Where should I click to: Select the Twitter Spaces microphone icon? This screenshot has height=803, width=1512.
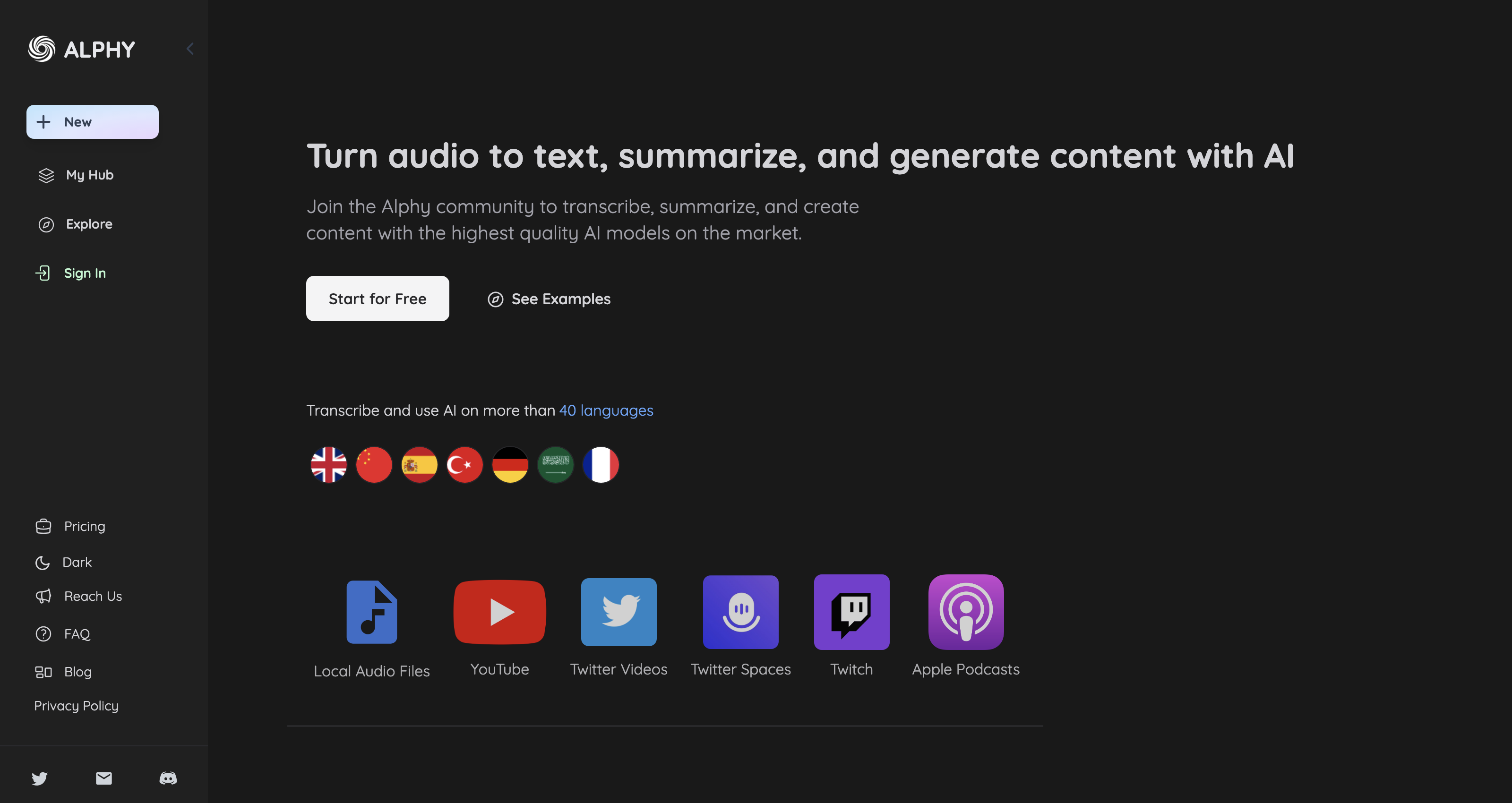pos(741,612)
